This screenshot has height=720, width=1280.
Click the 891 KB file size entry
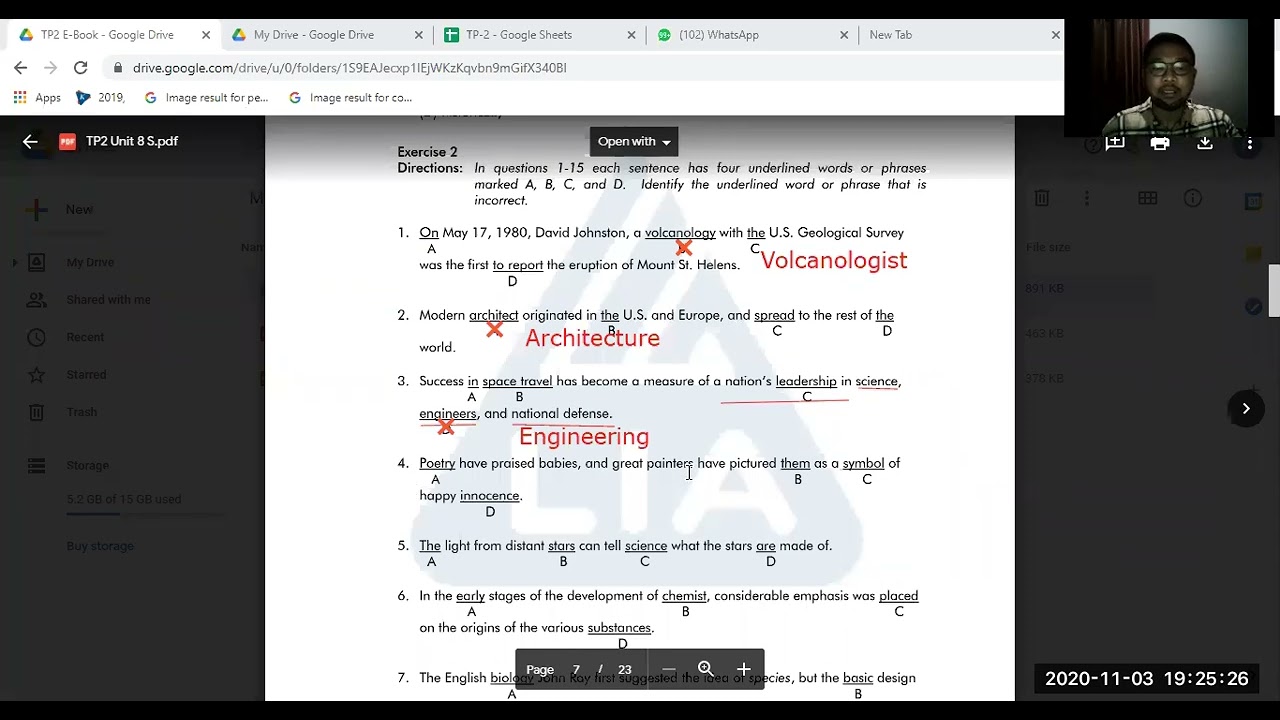(1044, 289)
